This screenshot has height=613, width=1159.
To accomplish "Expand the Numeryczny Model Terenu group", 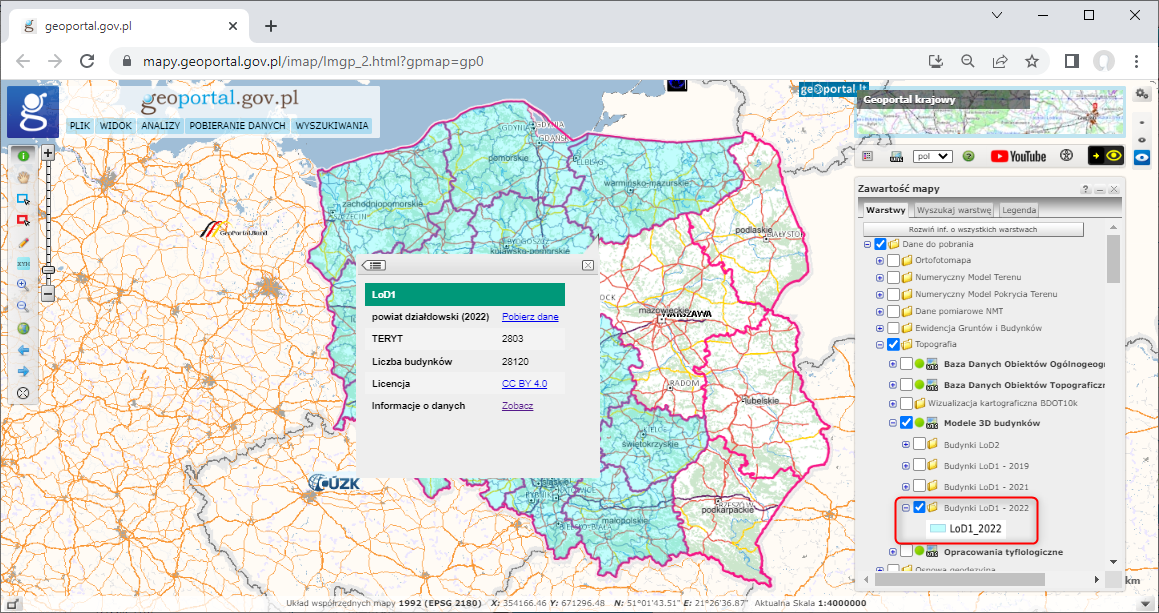I will [880, 278].
